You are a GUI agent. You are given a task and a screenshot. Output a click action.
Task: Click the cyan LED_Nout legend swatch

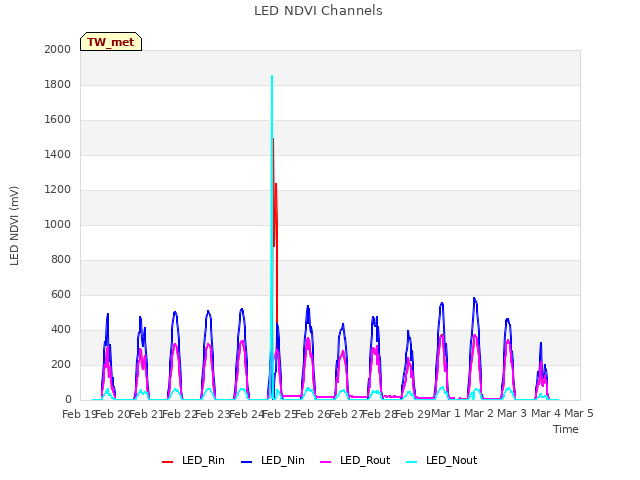[x=412, y=462]
